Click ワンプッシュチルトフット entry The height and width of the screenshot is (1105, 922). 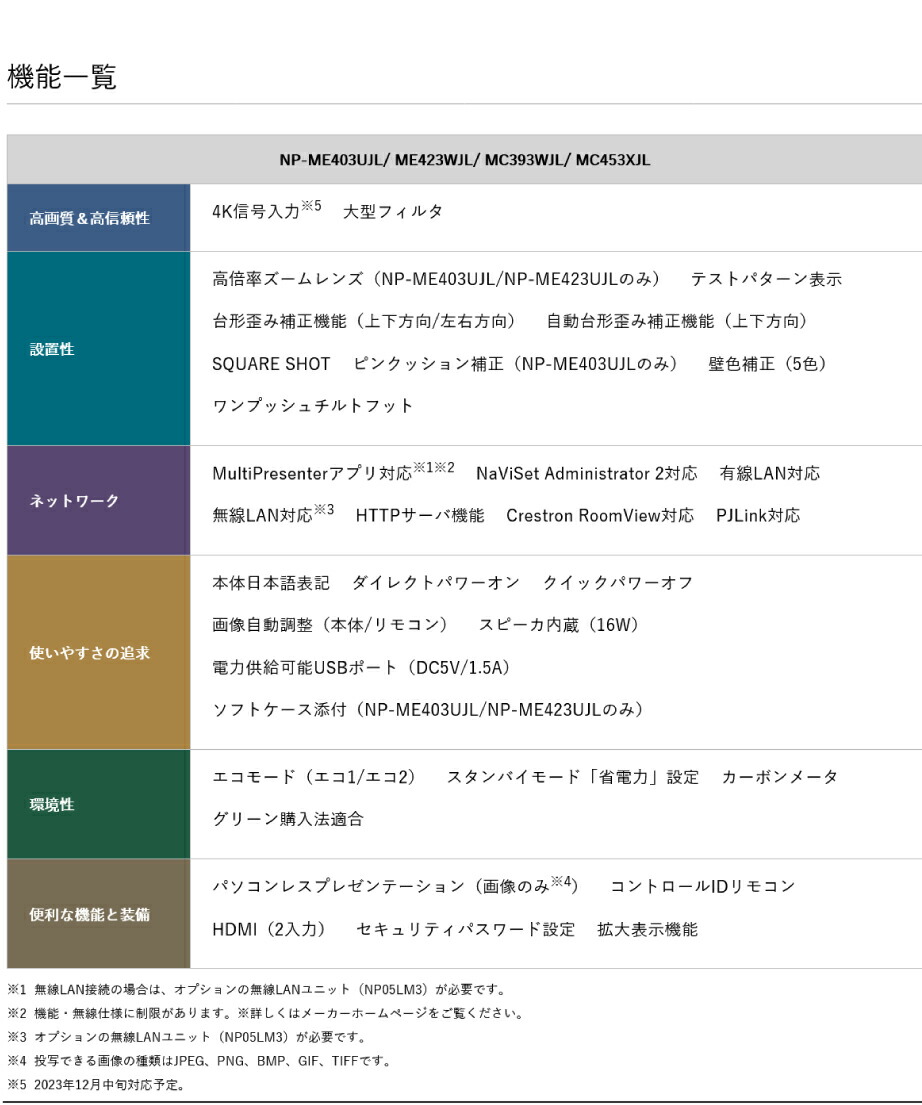(x=312, y=406)
